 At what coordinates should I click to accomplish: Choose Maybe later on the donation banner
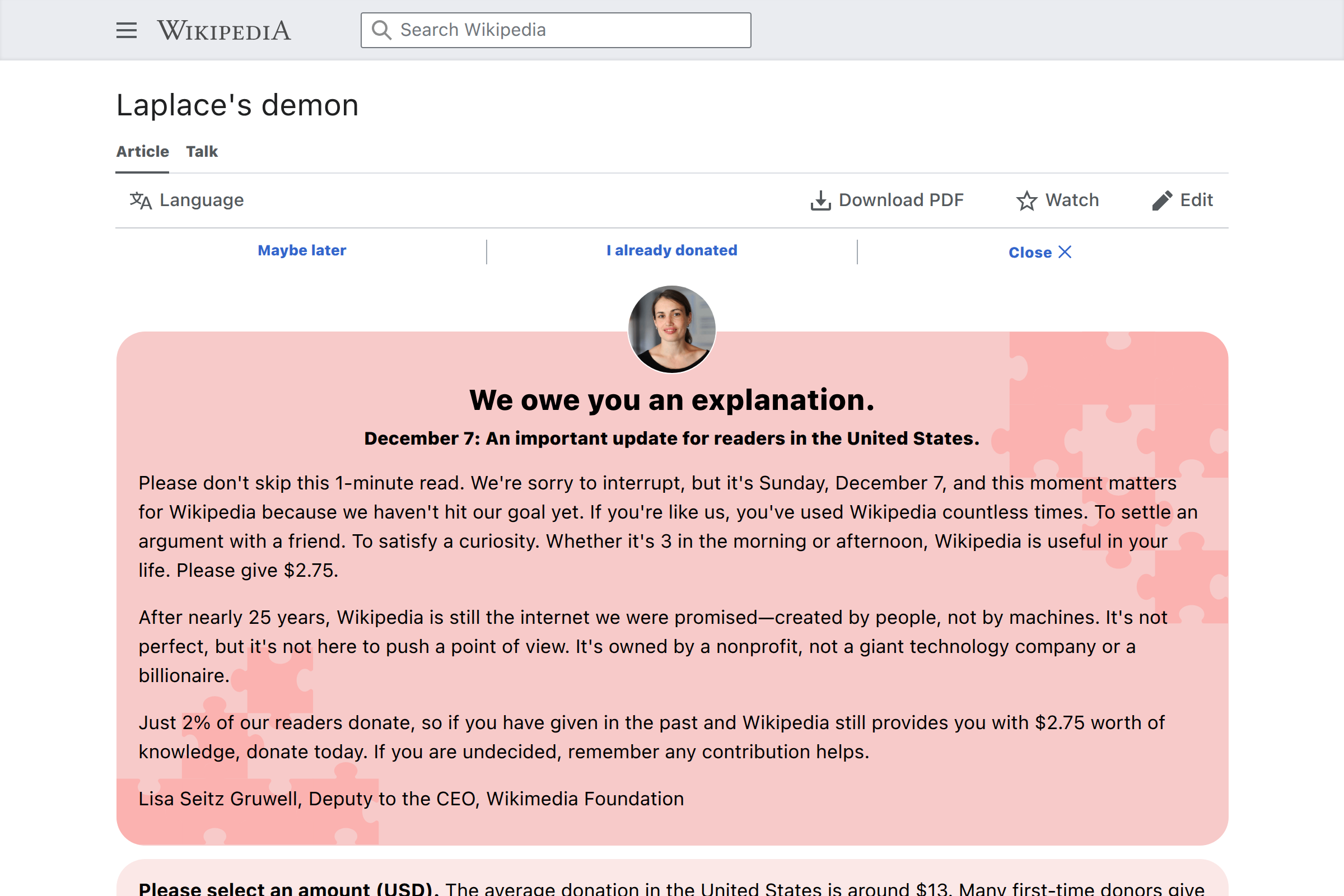(x=302, y=250)
